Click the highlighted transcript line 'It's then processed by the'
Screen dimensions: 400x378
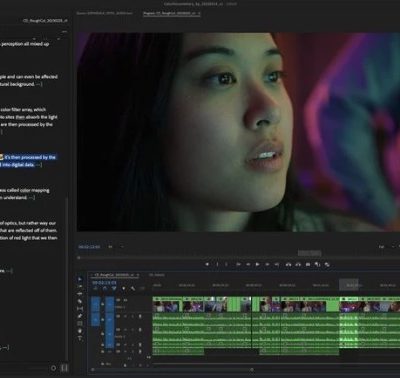[30, 157]
